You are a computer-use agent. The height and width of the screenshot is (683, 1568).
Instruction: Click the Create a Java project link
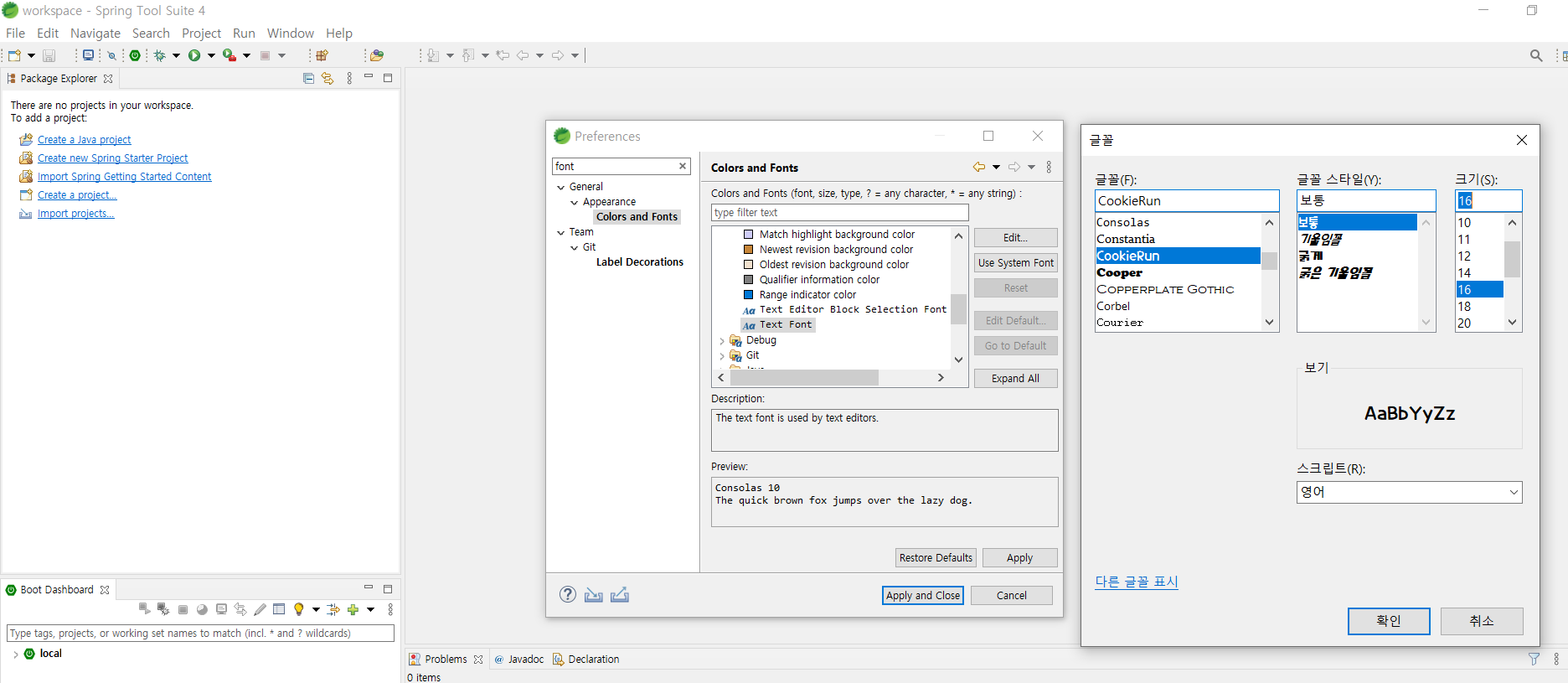pyautogui.click(x=84, y=139)
